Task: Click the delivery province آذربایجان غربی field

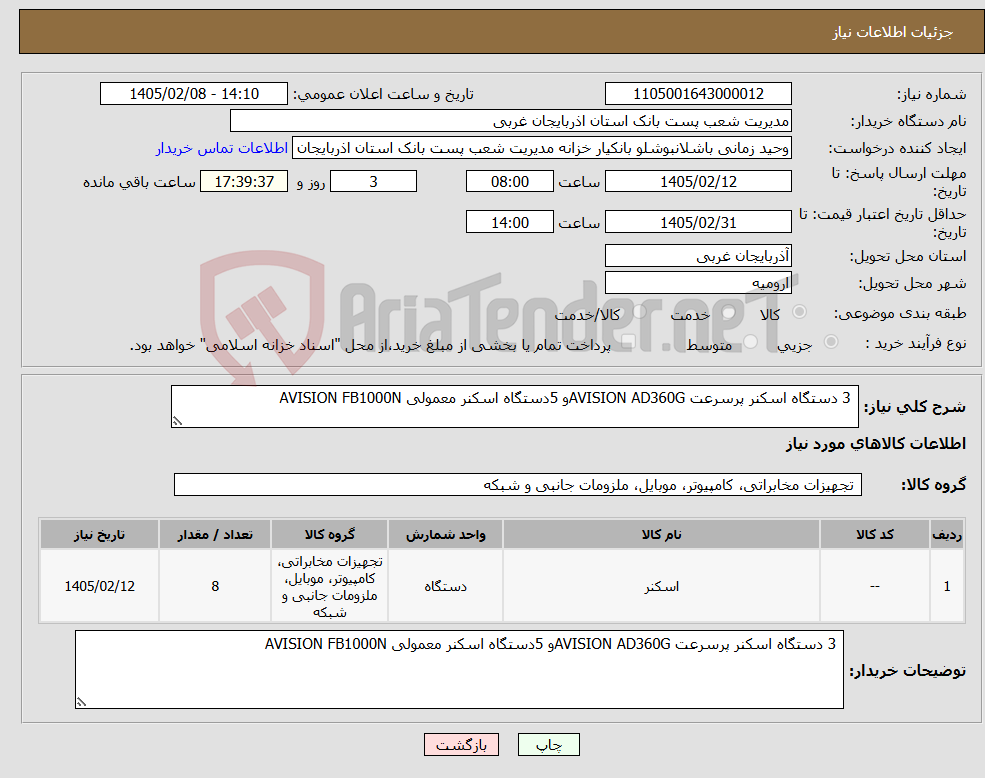Action: [x=698, y=256]
